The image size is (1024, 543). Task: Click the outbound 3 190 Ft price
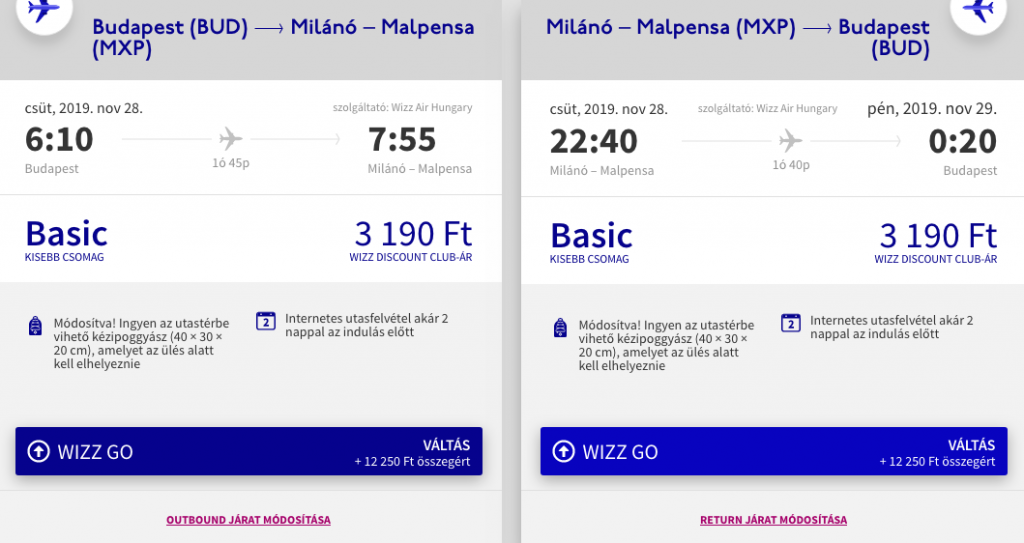[x=413, y=234]
